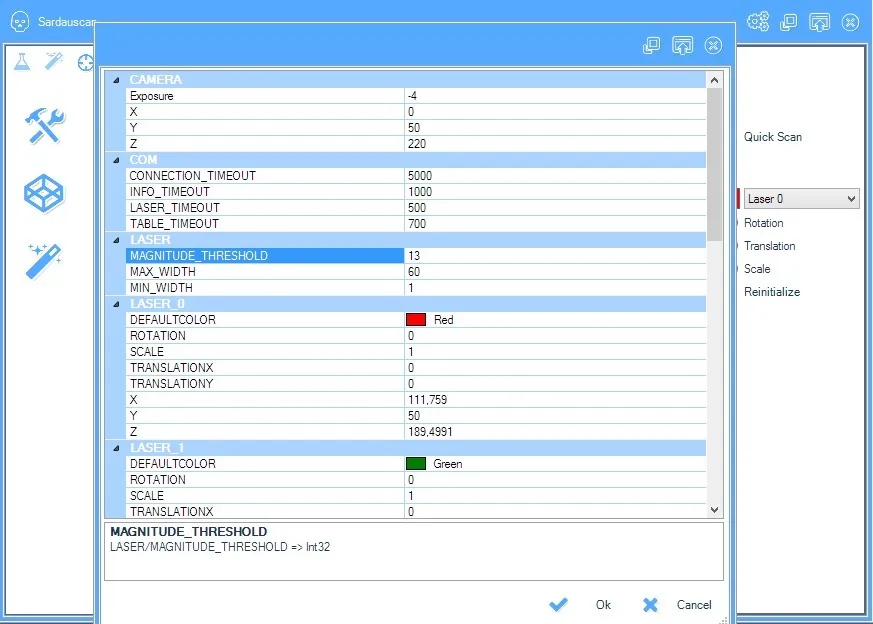Image resolution: width=873 pixels, height=624 pixels.
Task: Click the green color swatch in LASER_1
Action: (416, 464)
